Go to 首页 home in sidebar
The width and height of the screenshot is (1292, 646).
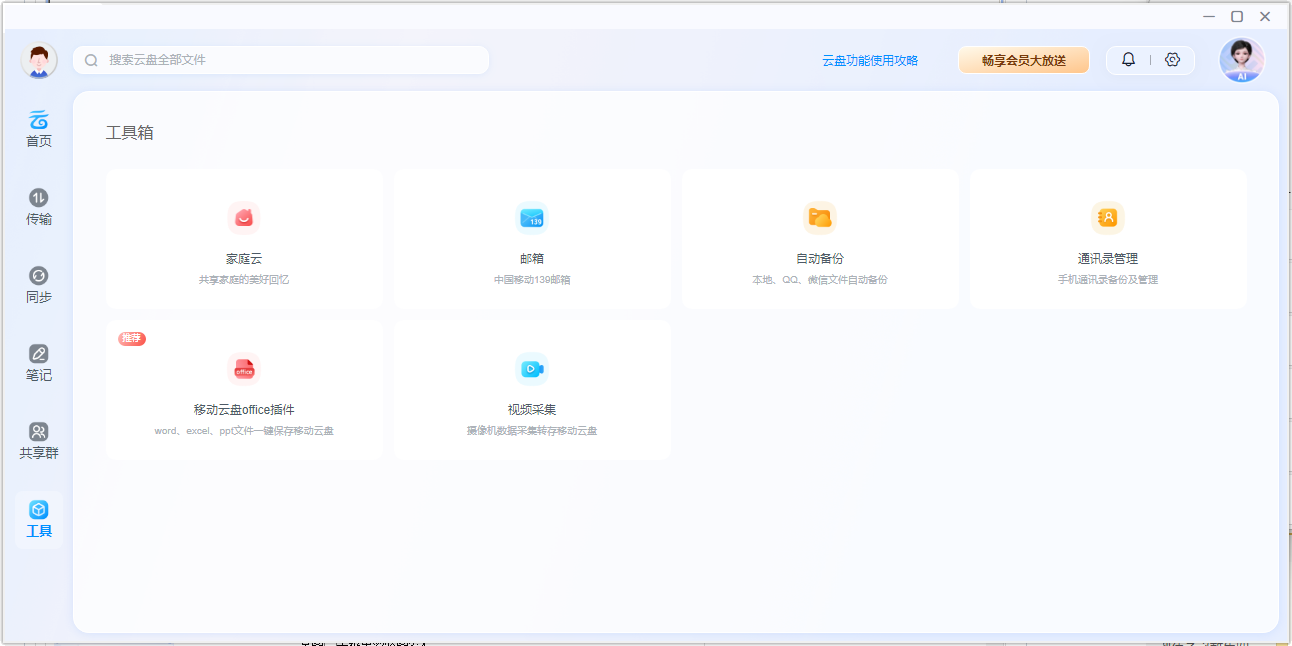tap(39, 129)
